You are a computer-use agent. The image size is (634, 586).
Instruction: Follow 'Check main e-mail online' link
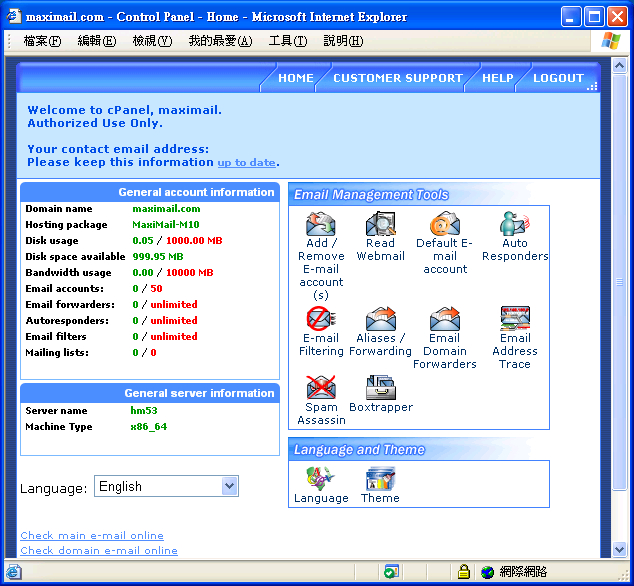click(92, 536)
